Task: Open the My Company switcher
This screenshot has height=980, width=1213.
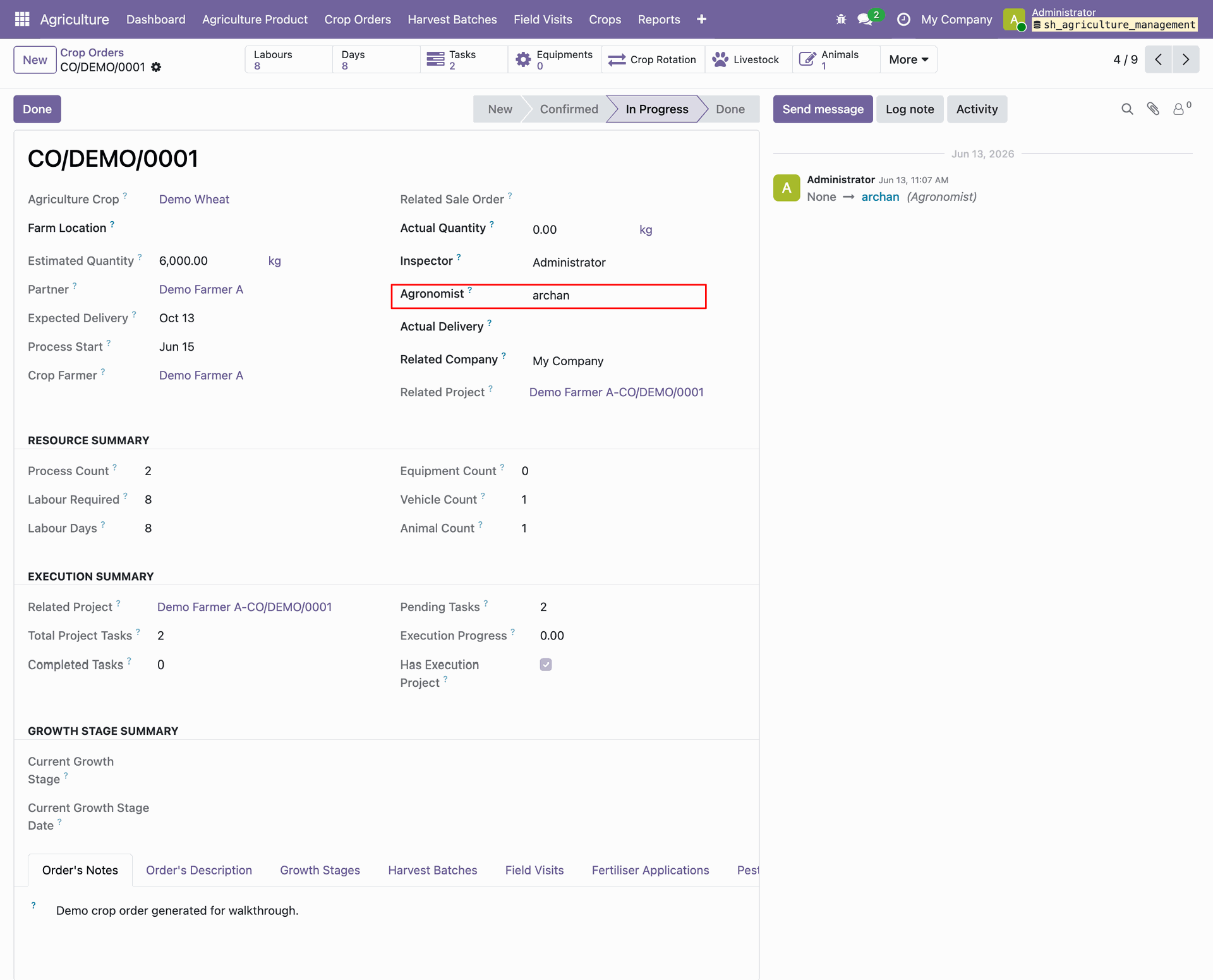Action: 957,20
